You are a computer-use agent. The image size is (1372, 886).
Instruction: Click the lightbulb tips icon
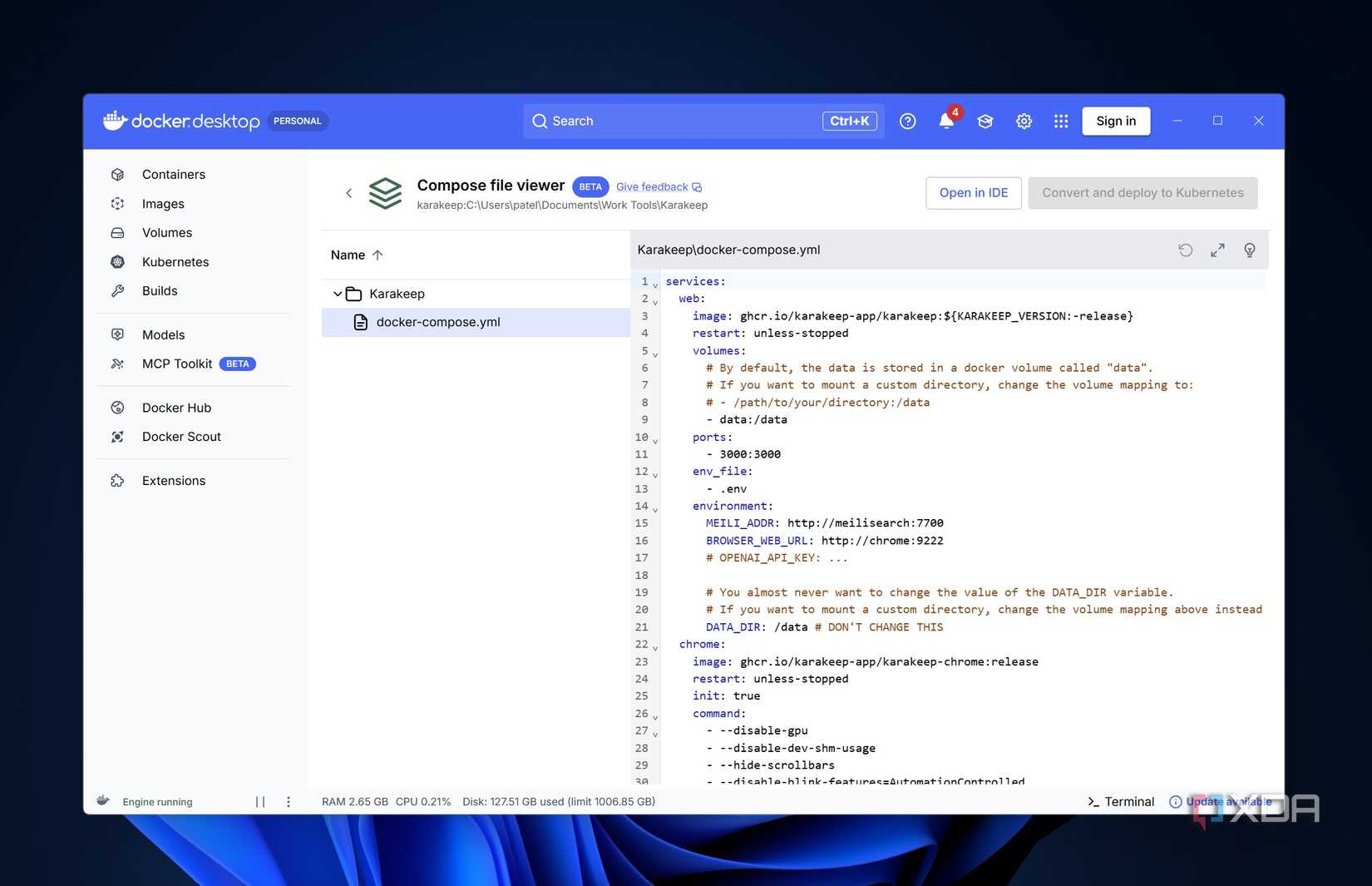(x=1249, y=250)
